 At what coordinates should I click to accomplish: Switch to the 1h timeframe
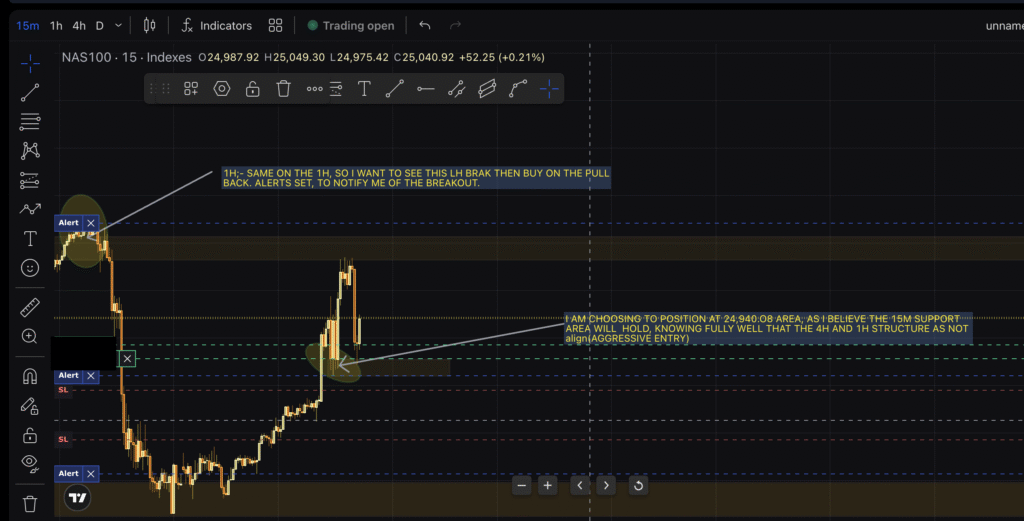coord(56,25)
